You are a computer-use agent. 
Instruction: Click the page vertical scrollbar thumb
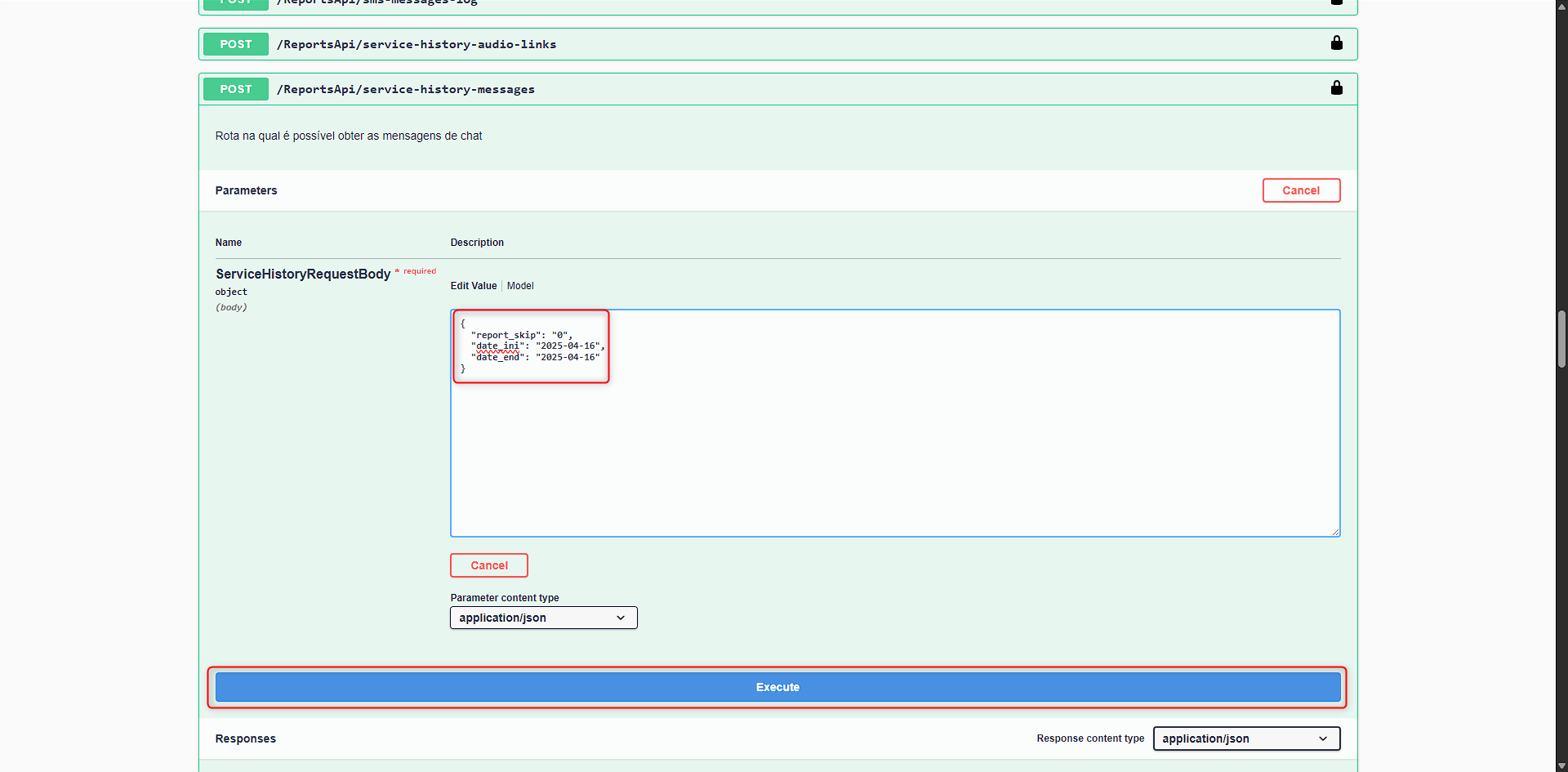click(x=1561, y=339)
